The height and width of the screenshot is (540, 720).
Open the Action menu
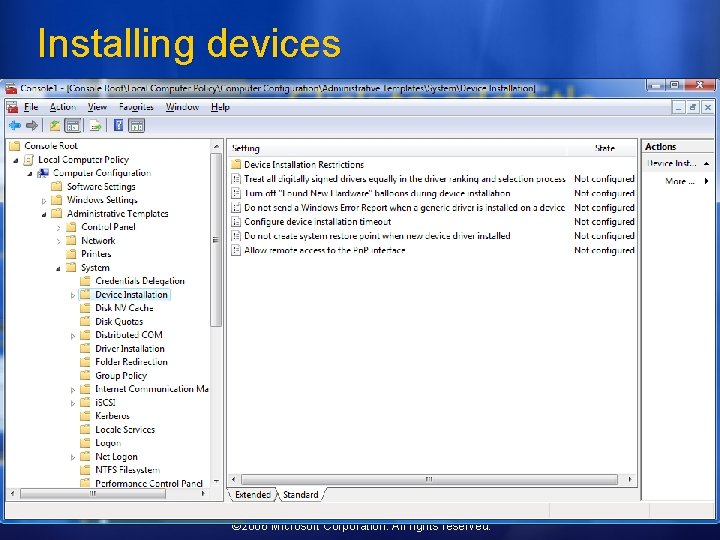[x=63, y=107]
